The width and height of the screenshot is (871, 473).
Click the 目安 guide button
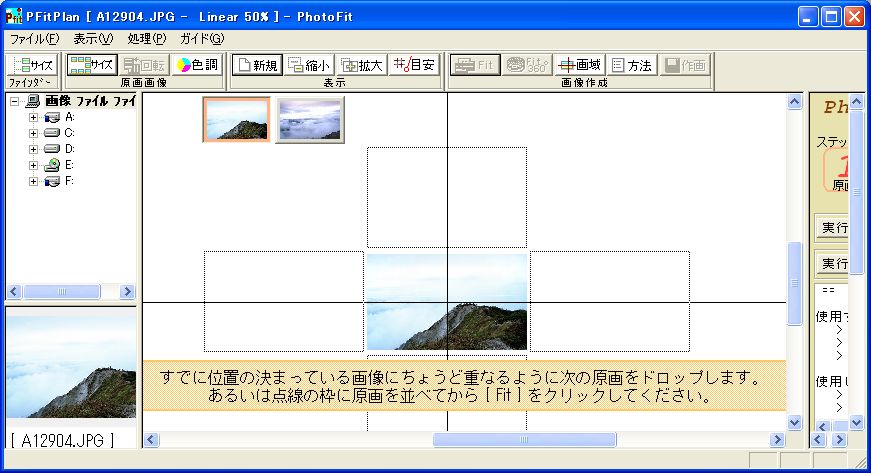[x=413, y=65]
